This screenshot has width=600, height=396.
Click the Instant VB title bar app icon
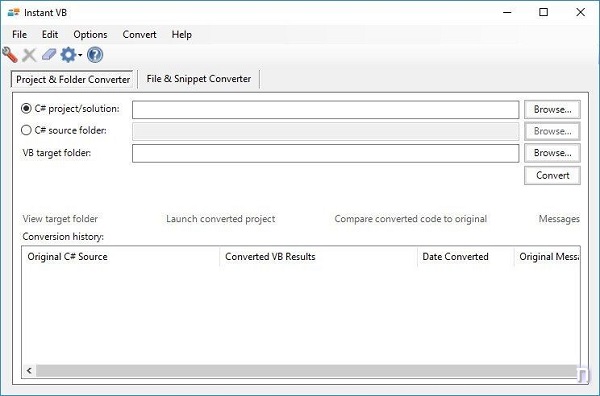pyautogui.click(x=13, y=12)
